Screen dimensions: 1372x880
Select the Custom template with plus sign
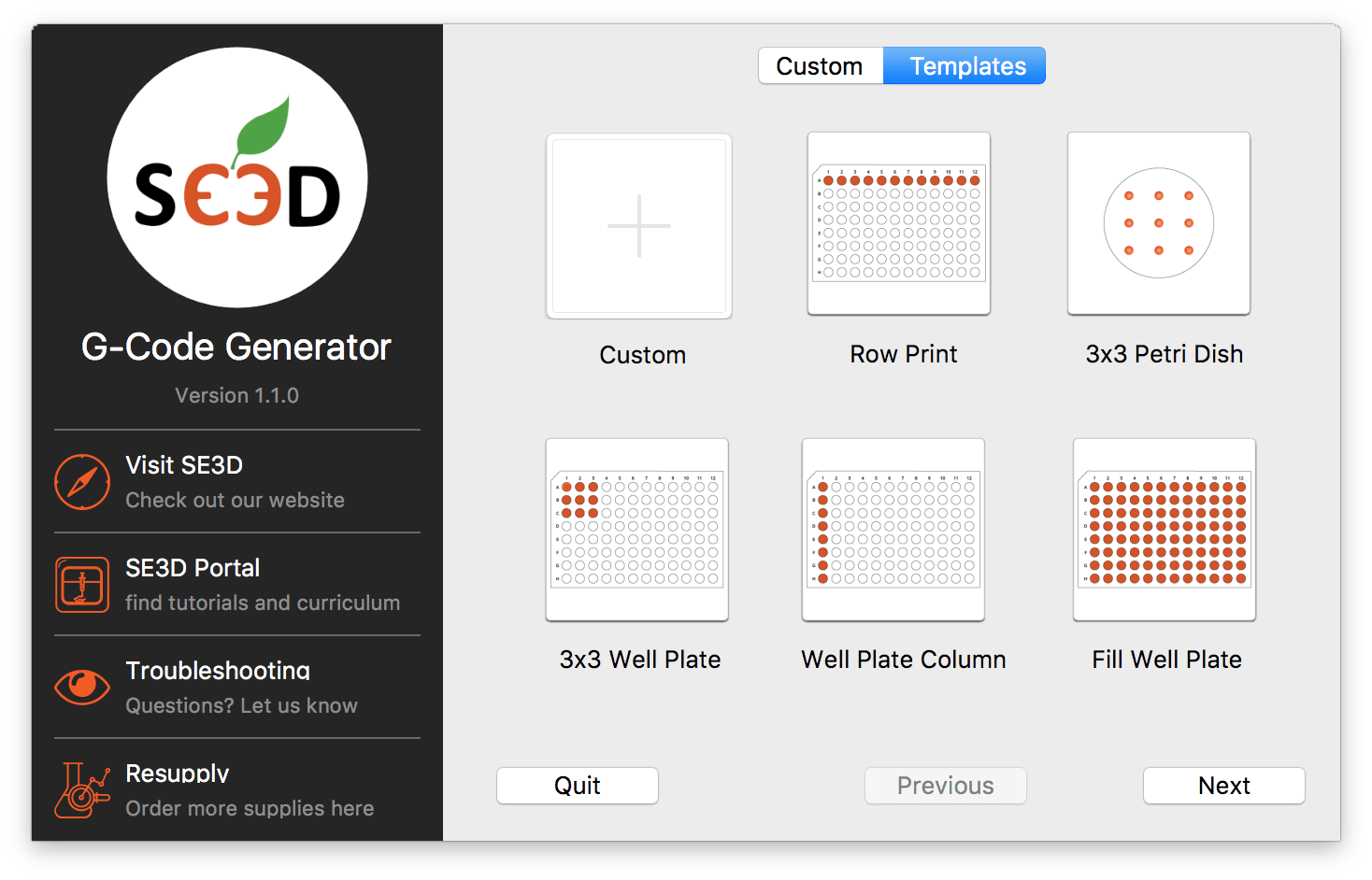tap(638, 226)
